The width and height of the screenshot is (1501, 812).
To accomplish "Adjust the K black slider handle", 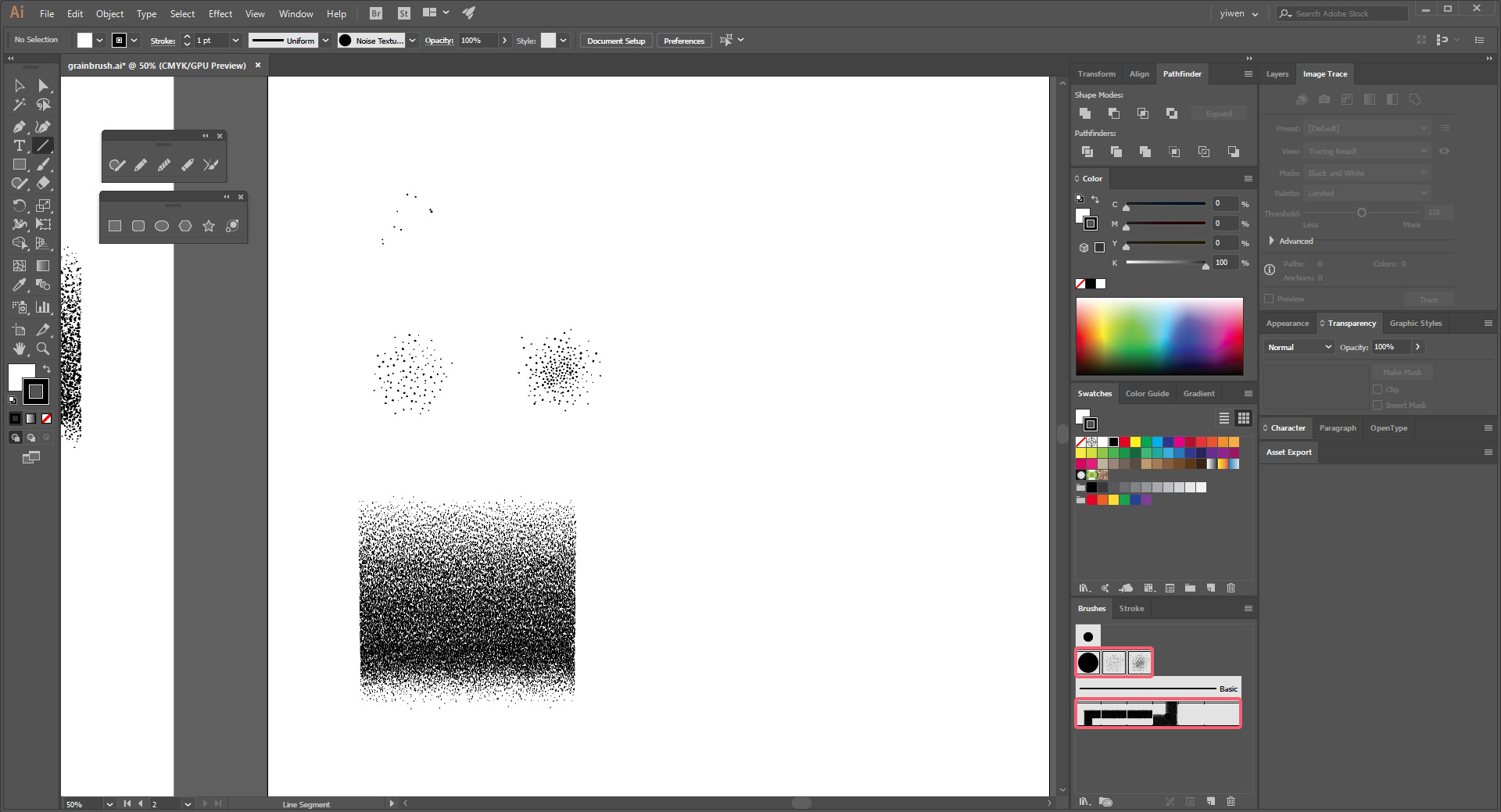I will 1205,266.
